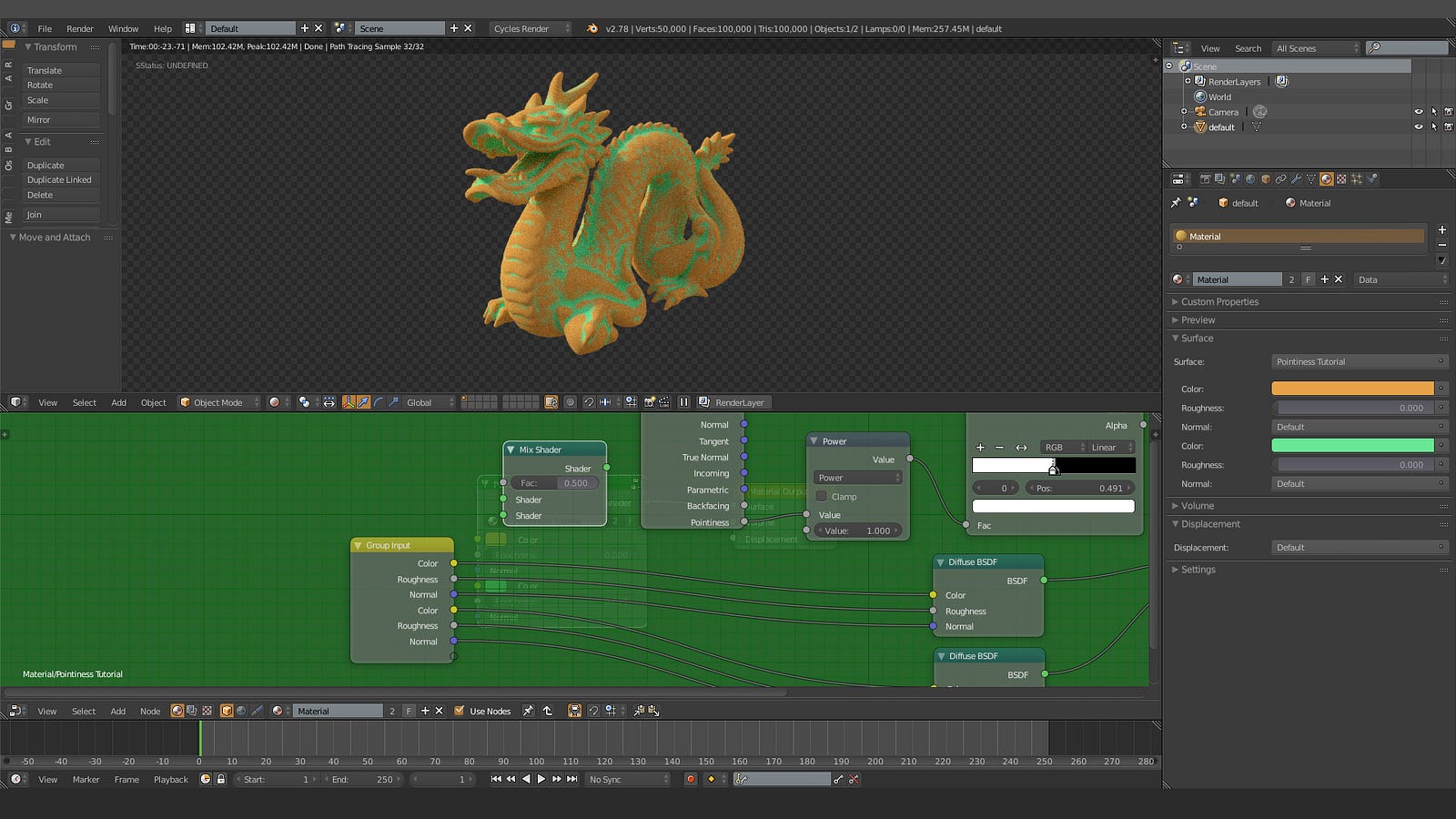Screen dimensions: 1456x819
Task: Toggle renderability of default object
Action: (x=1449, y=127)
